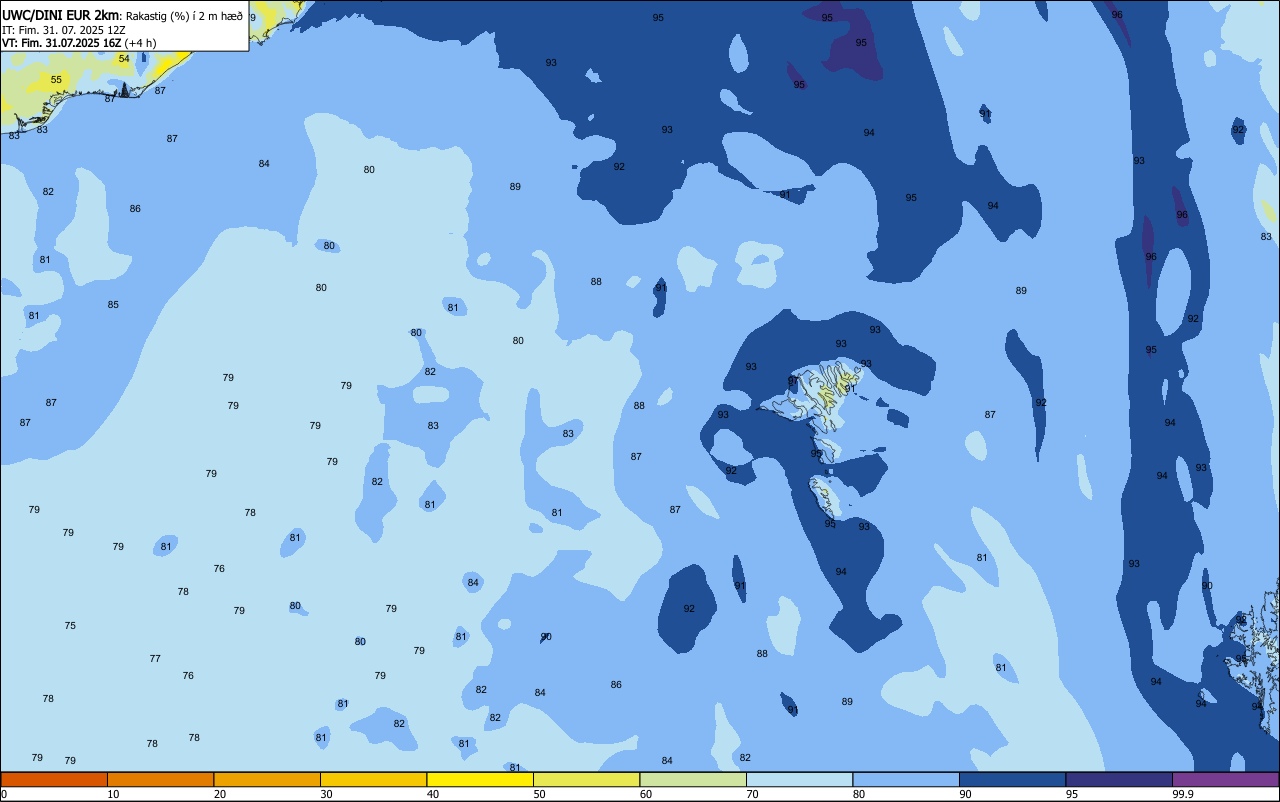Click the navy 95–99.9 legend segment
The image size is (1280, 802).
pyautogui.click(x=1119, y=779)
